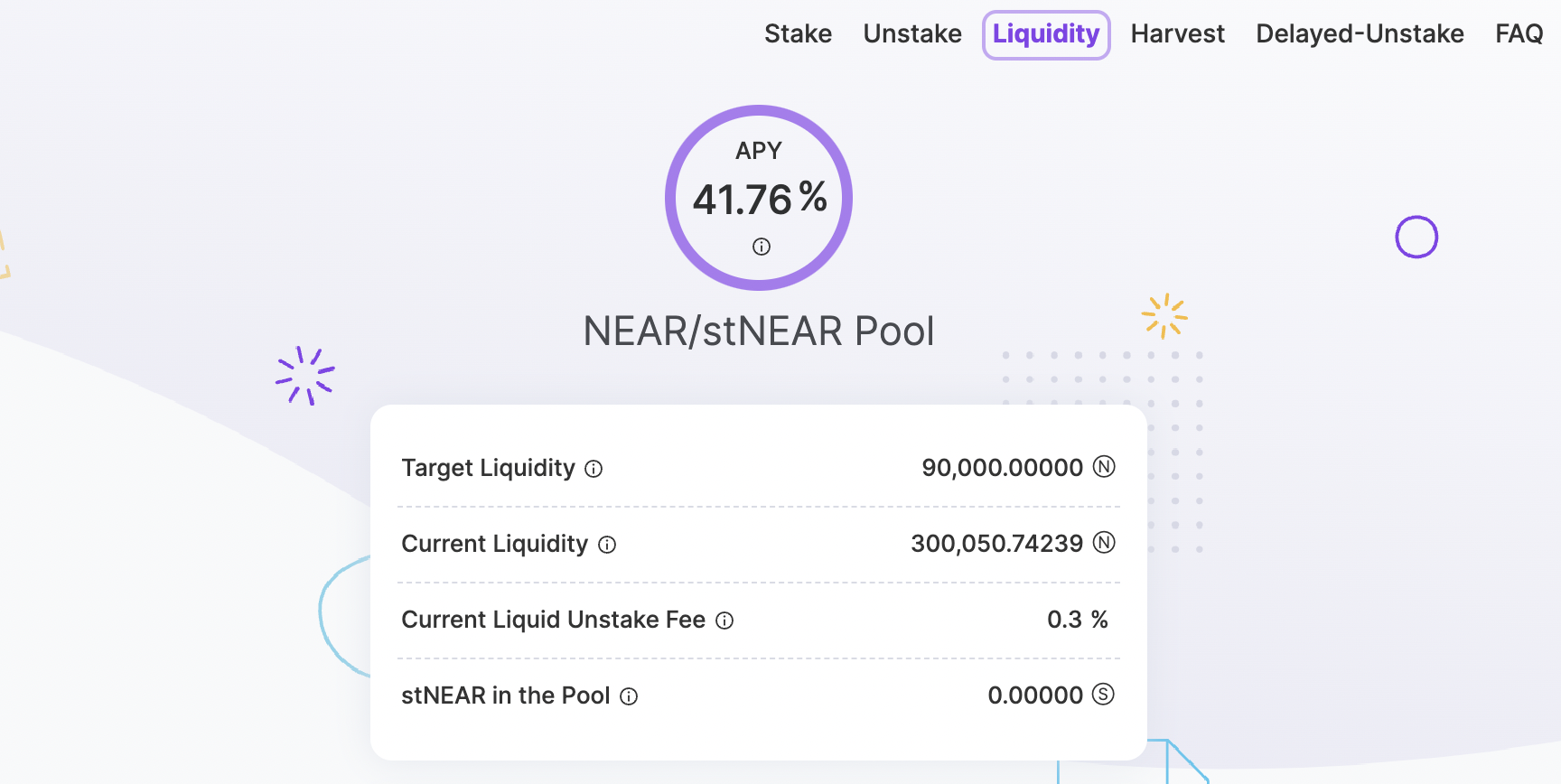Click stNEAR token icon in pool row

(1103, 695)
